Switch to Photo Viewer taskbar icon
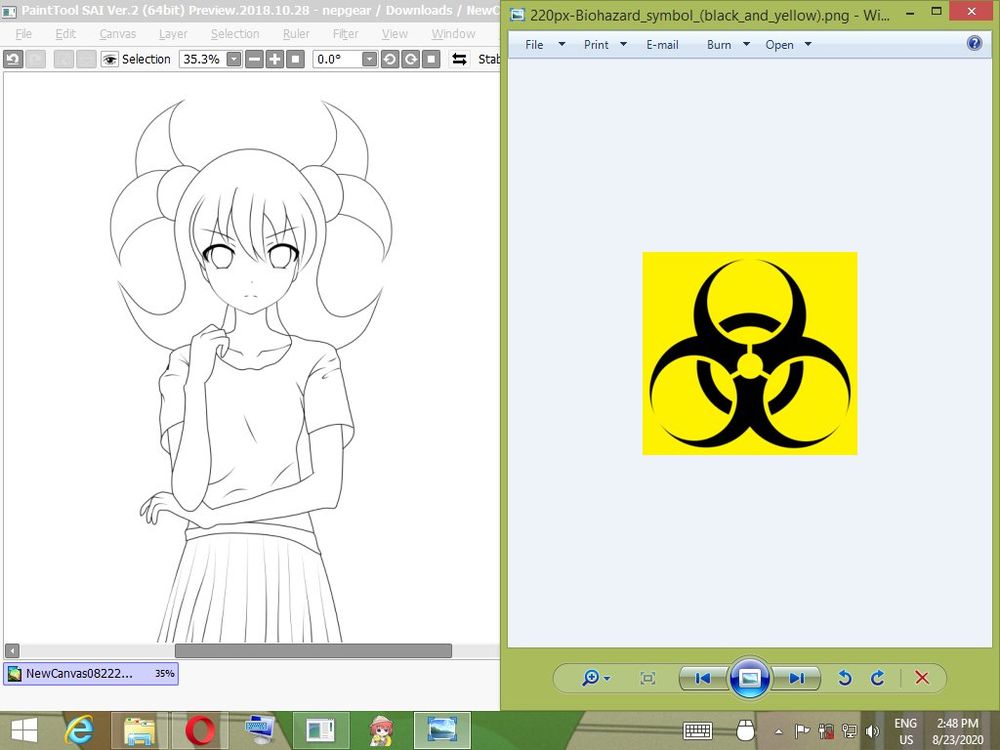 (x=442, y=731)
